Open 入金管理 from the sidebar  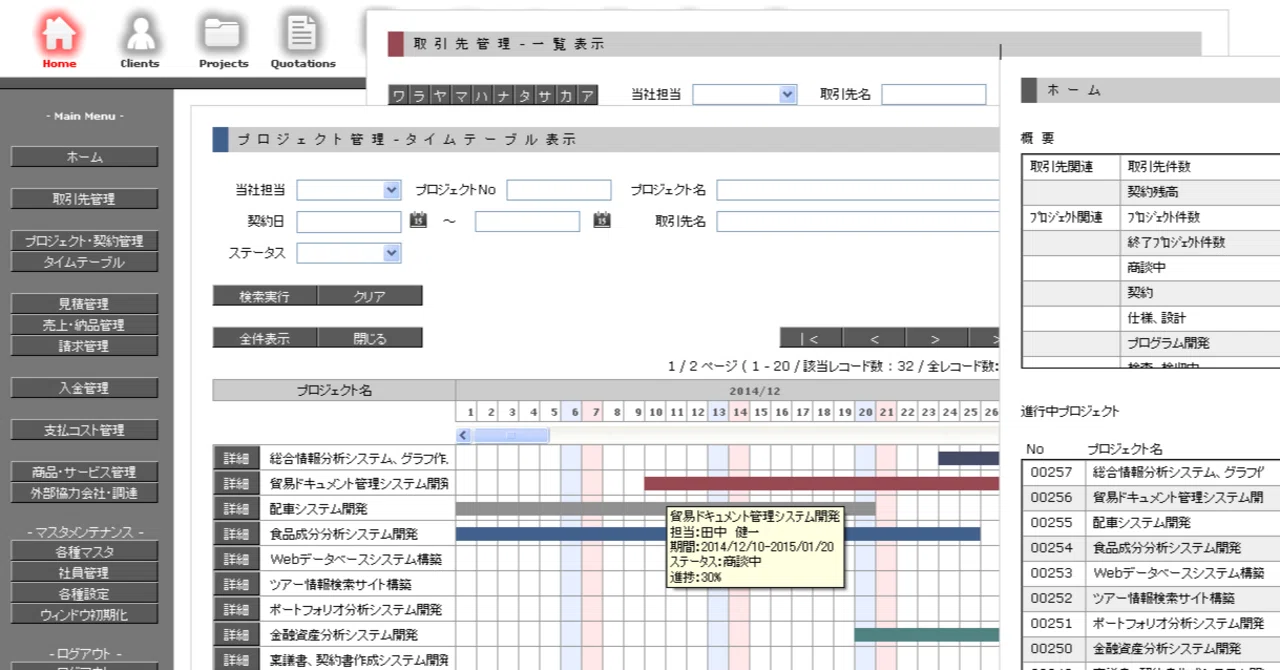click(85, 388)
